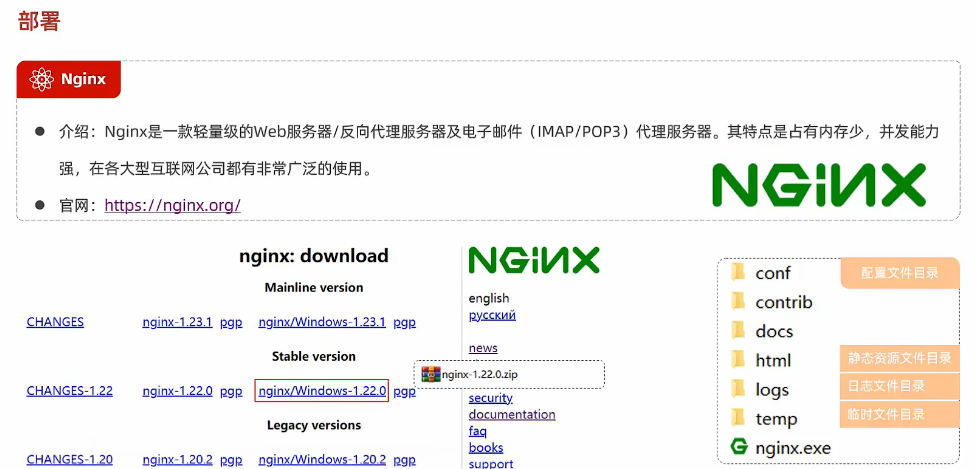Select the logs folder icon
975x469 pixels.
(738, 389)
